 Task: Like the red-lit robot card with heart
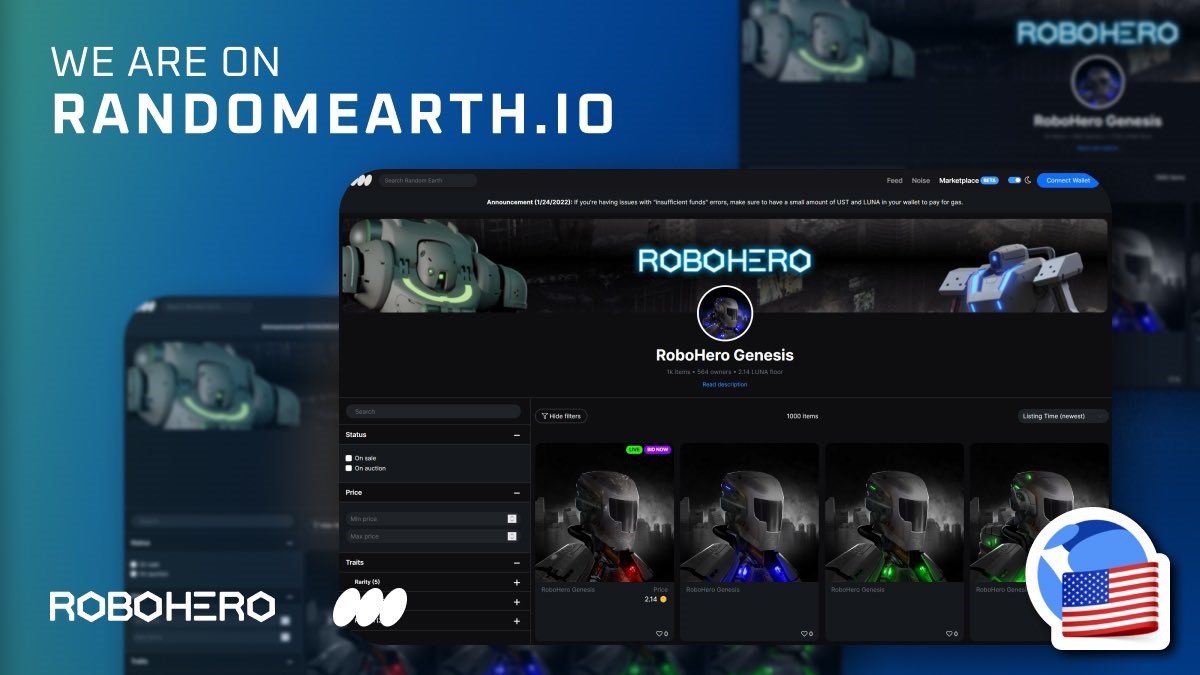[661, 634]
